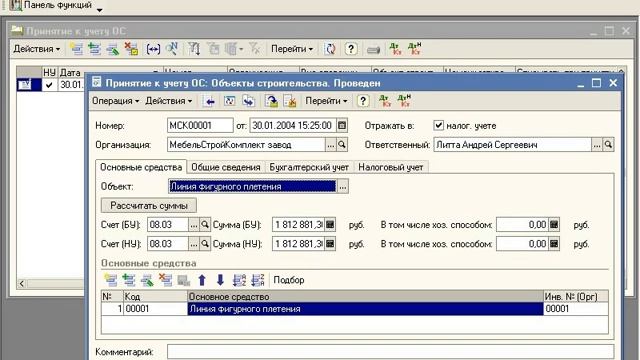
Task: Click ellipsis selector for Ответственный field
Action: [597, 144]
